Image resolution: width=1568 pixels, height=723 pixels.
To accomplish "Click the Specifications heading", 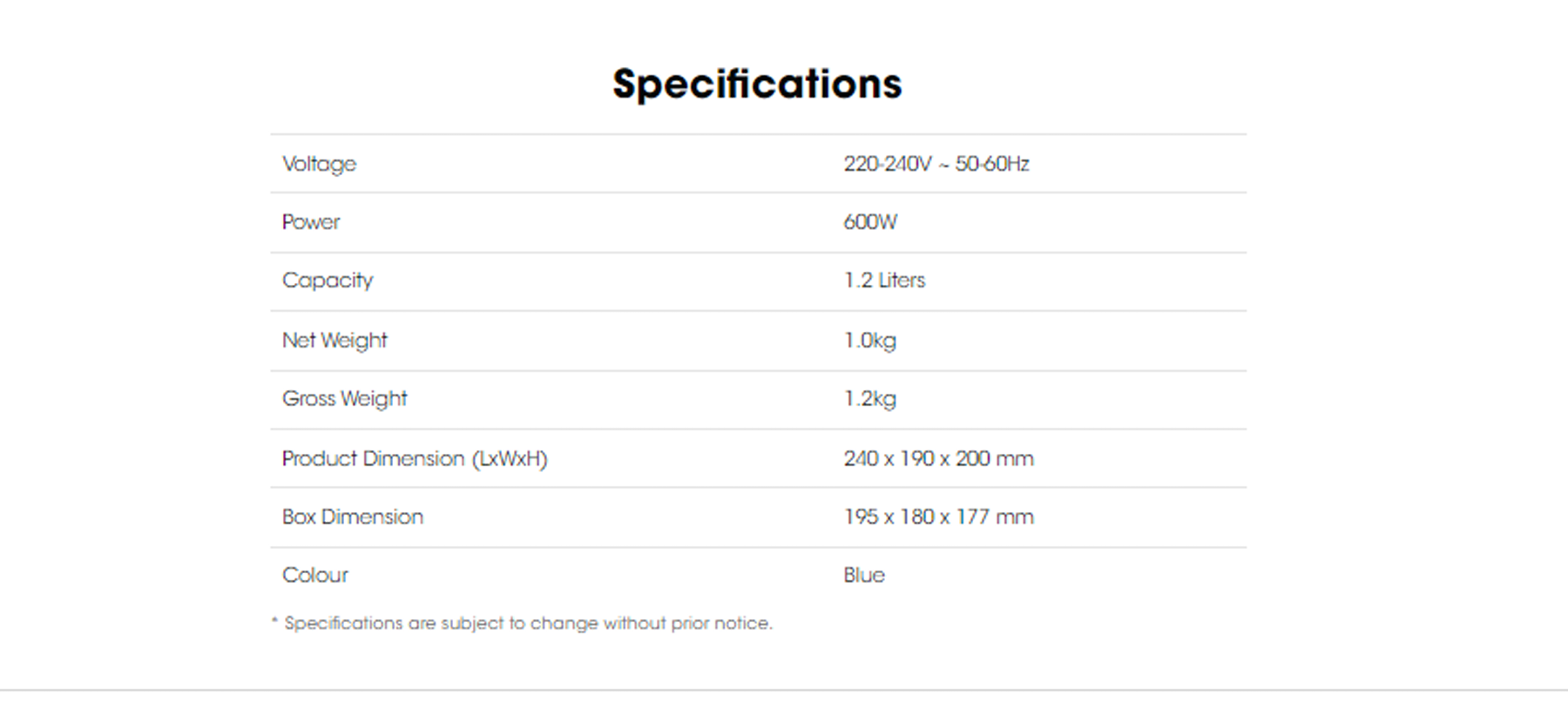I will (757, 85).
